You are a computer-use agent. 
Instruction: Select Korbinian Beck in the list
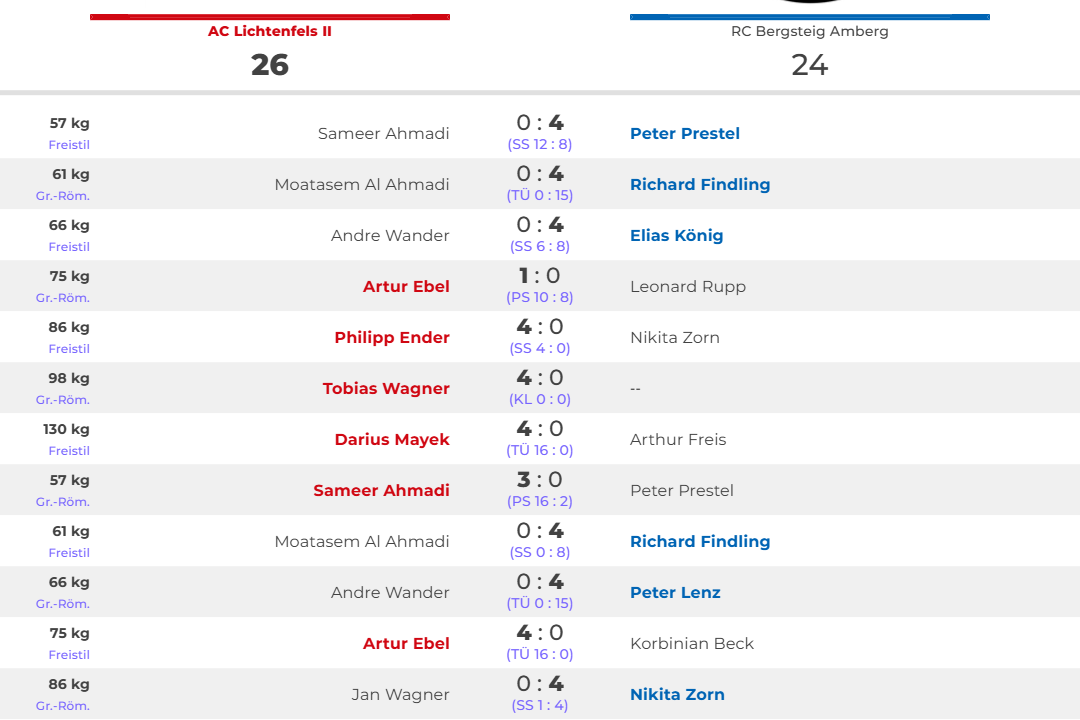tap(692, 644)
